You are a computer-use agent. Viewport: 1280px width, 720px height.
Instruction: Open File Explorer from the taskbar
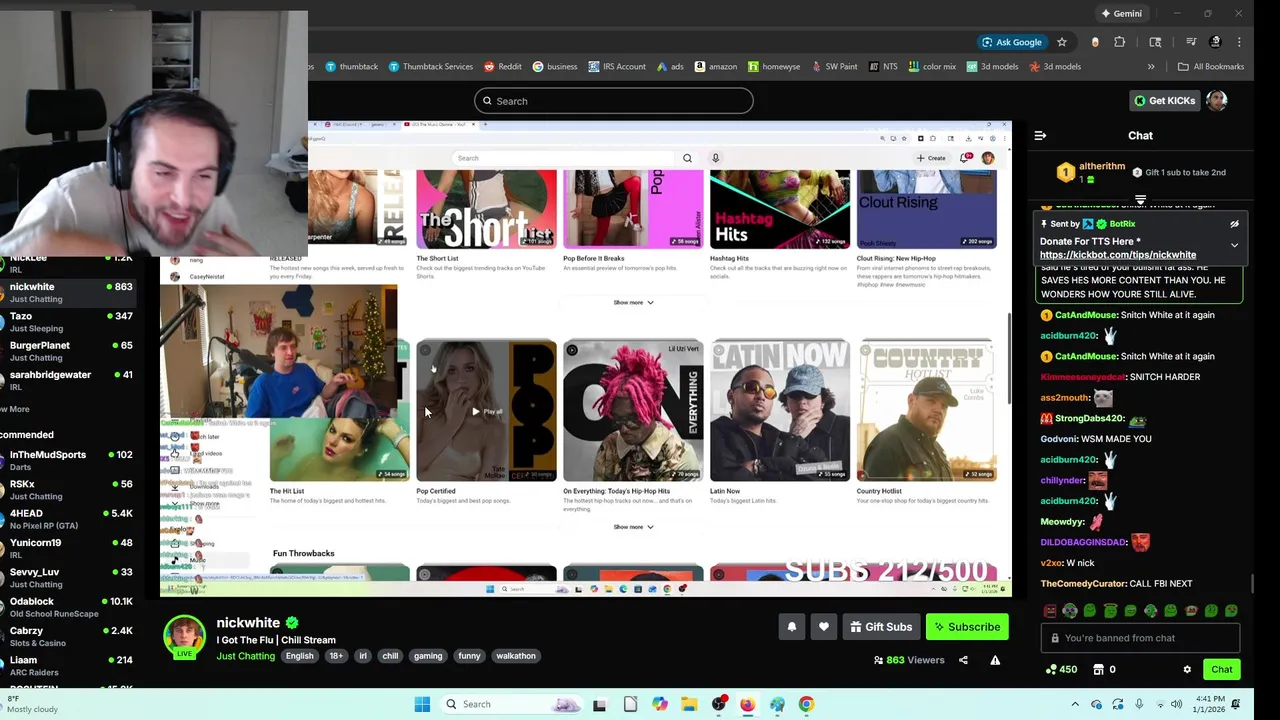689,704
